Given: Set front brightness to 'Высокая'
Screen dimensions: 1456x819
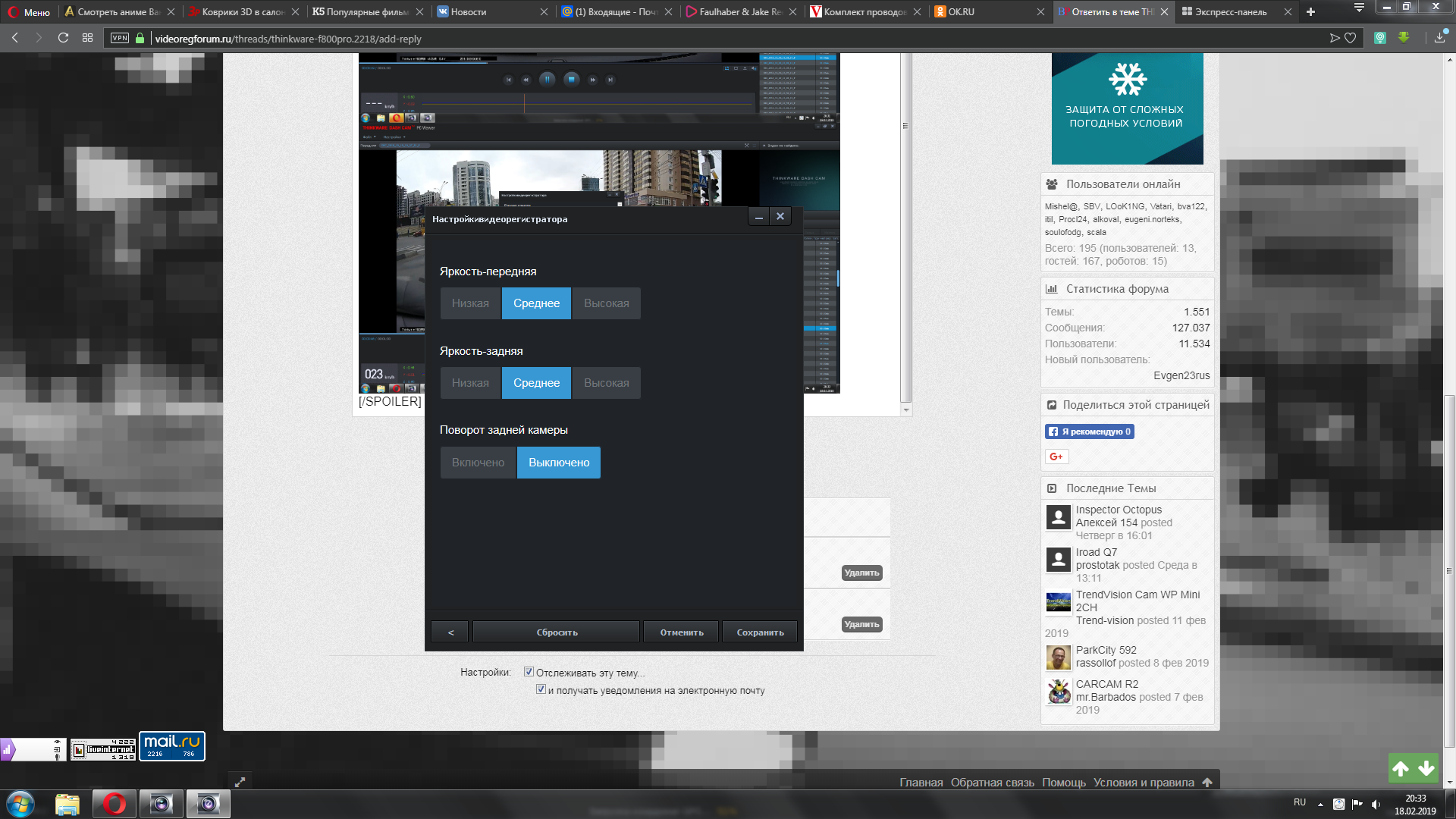Looking at the screenshot, I should (606, 303).
